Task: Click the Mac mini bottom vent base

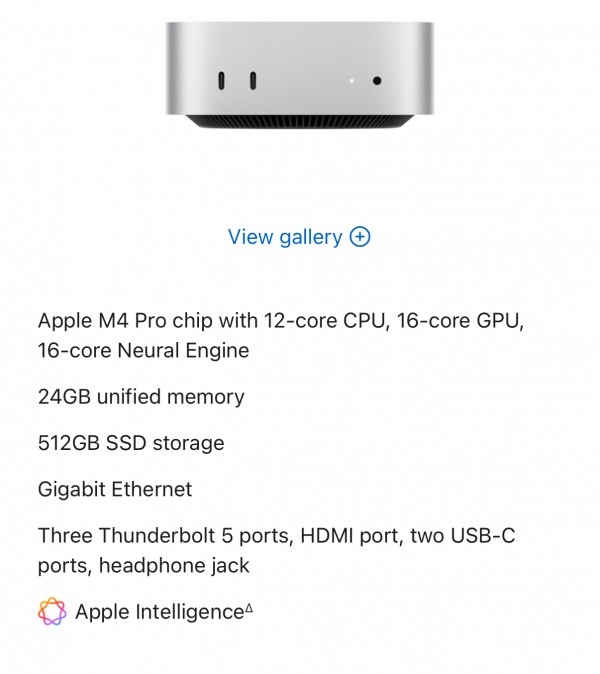Action: (300, 122)
